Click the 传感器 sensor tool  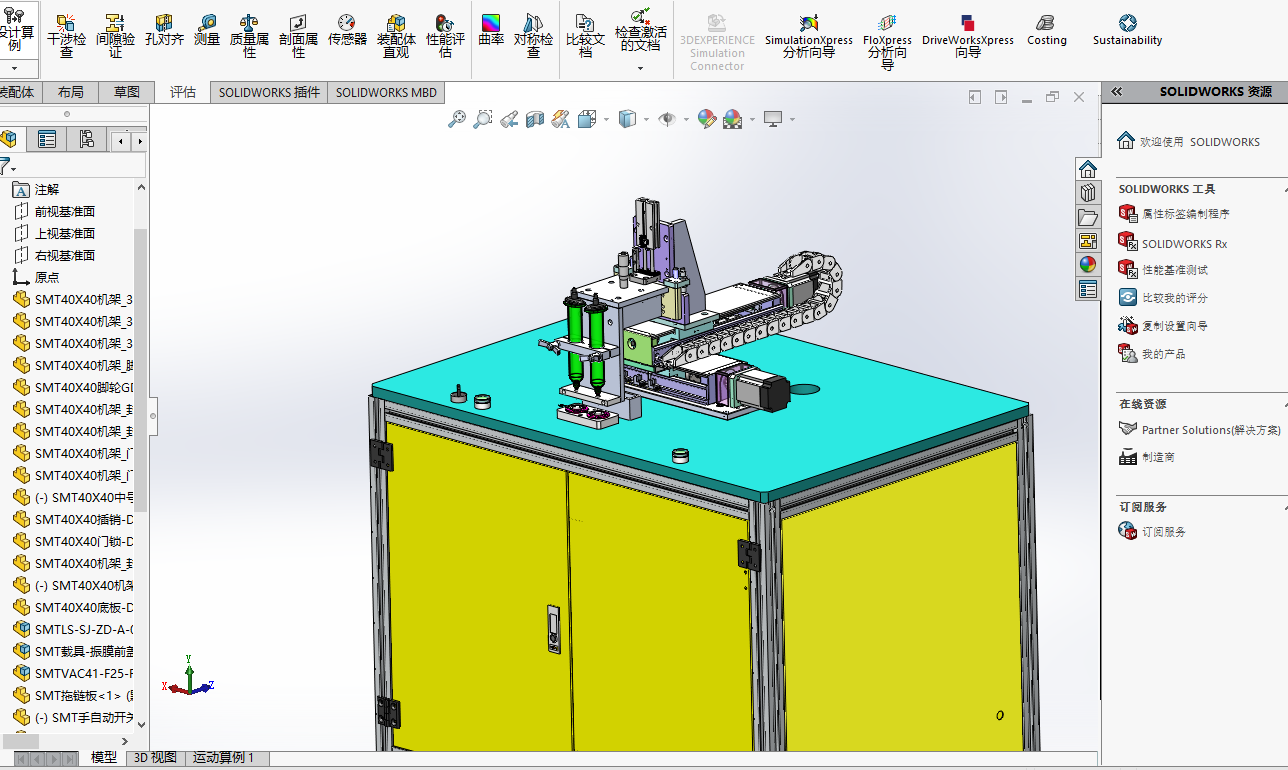347,31
